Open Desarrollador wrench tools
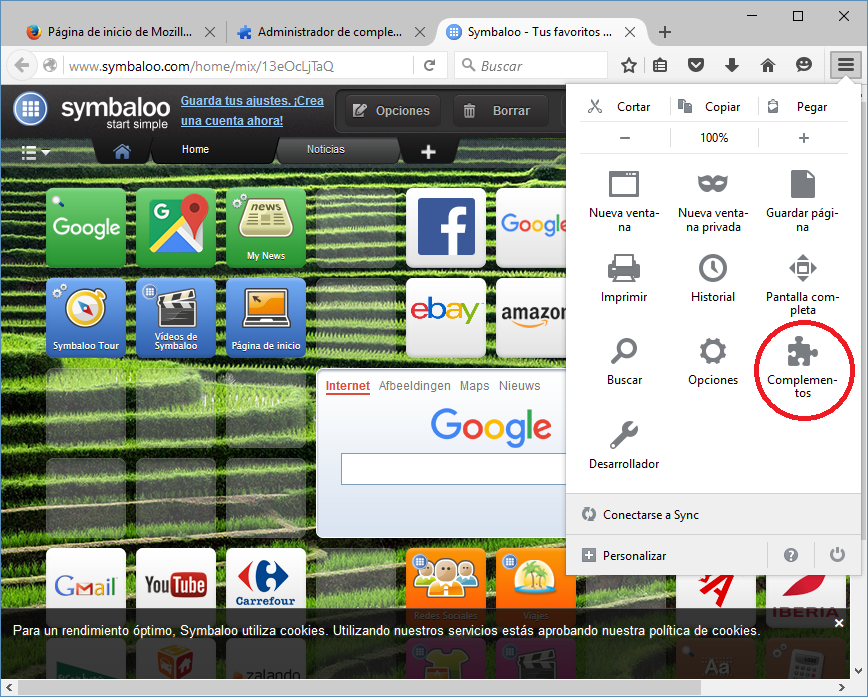Image resolution: width=868 pixels, height=697 pixels. (x=624, y=445)
